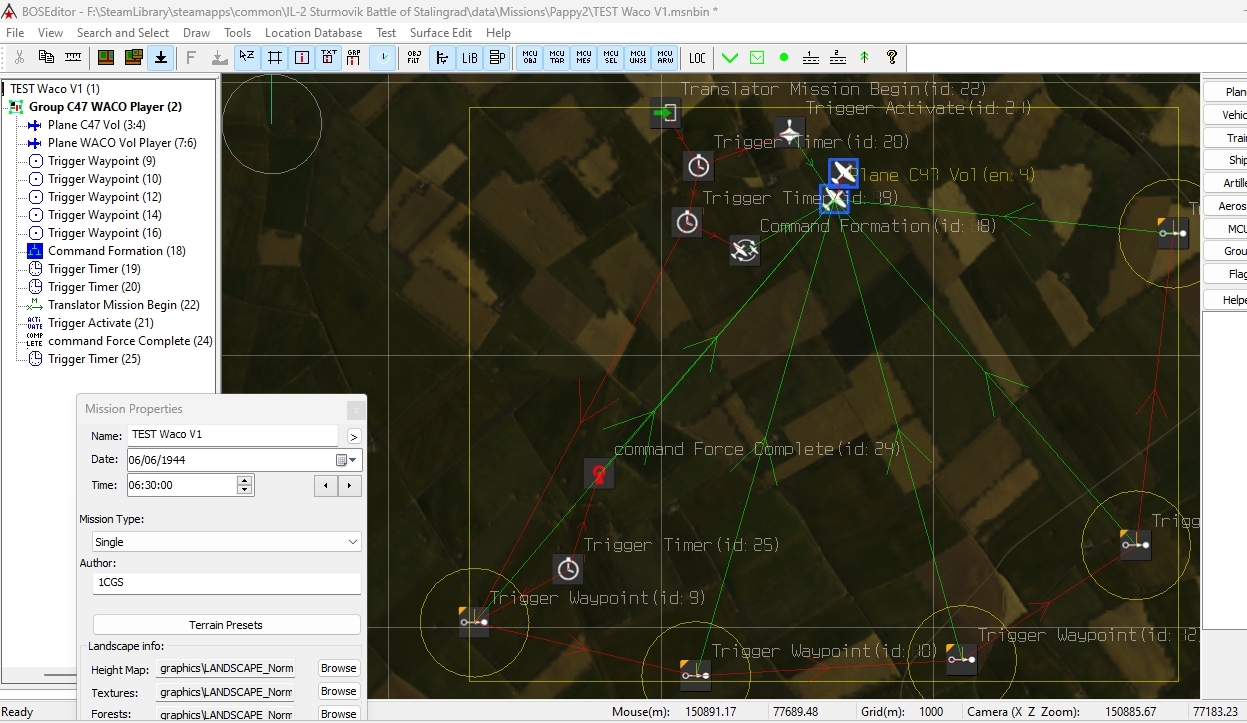
Task: Click the green checkmark toolbar icon
Action: pos(730,58)
